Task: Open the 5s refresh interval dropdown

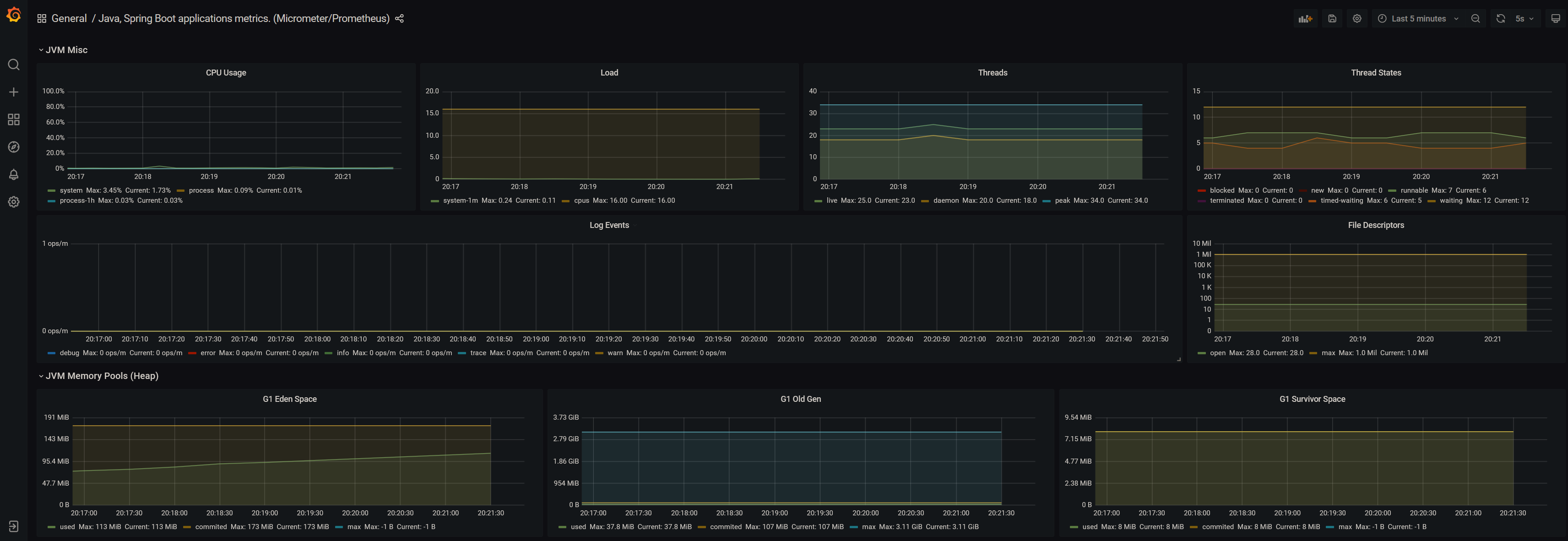Action: 1524,19
